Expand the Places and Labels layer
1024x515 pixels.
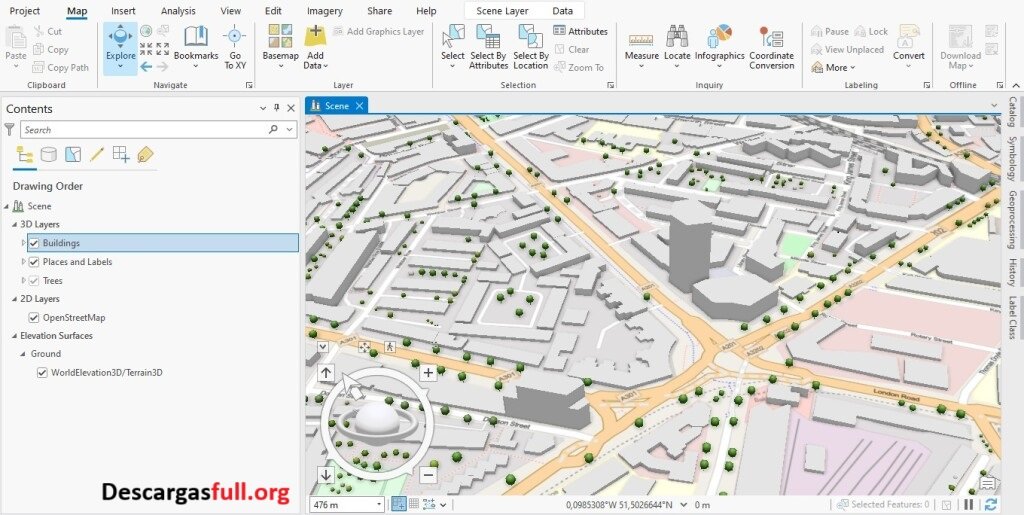coord(24,262)
